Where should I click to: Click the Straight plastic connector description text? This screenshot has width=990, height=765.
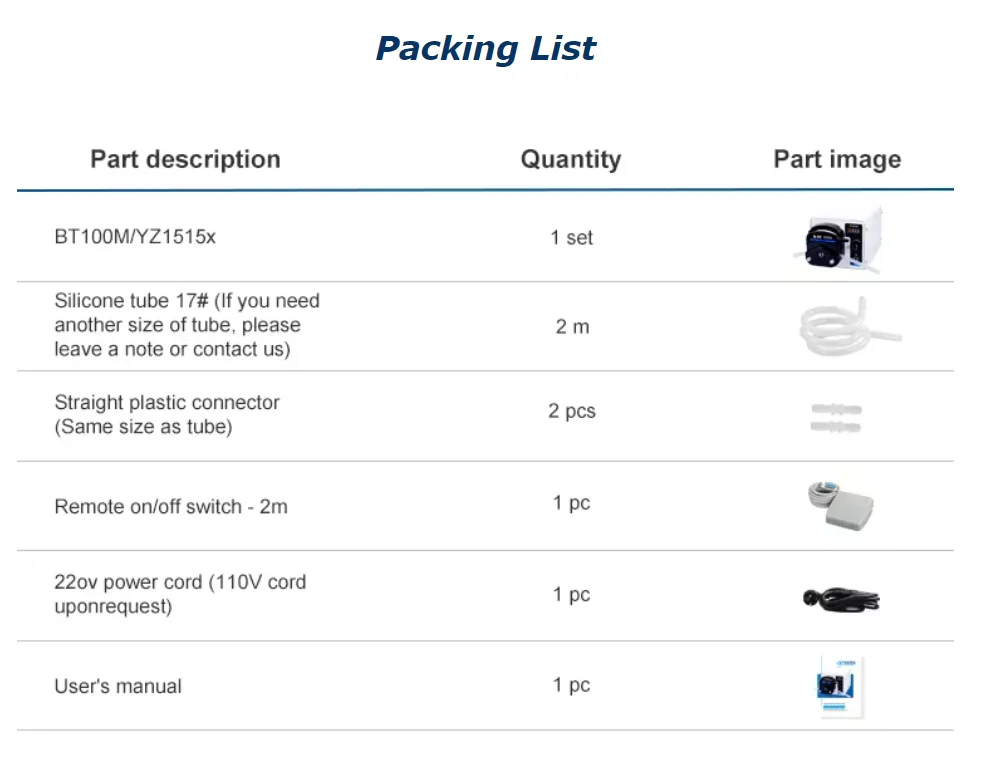167,415
